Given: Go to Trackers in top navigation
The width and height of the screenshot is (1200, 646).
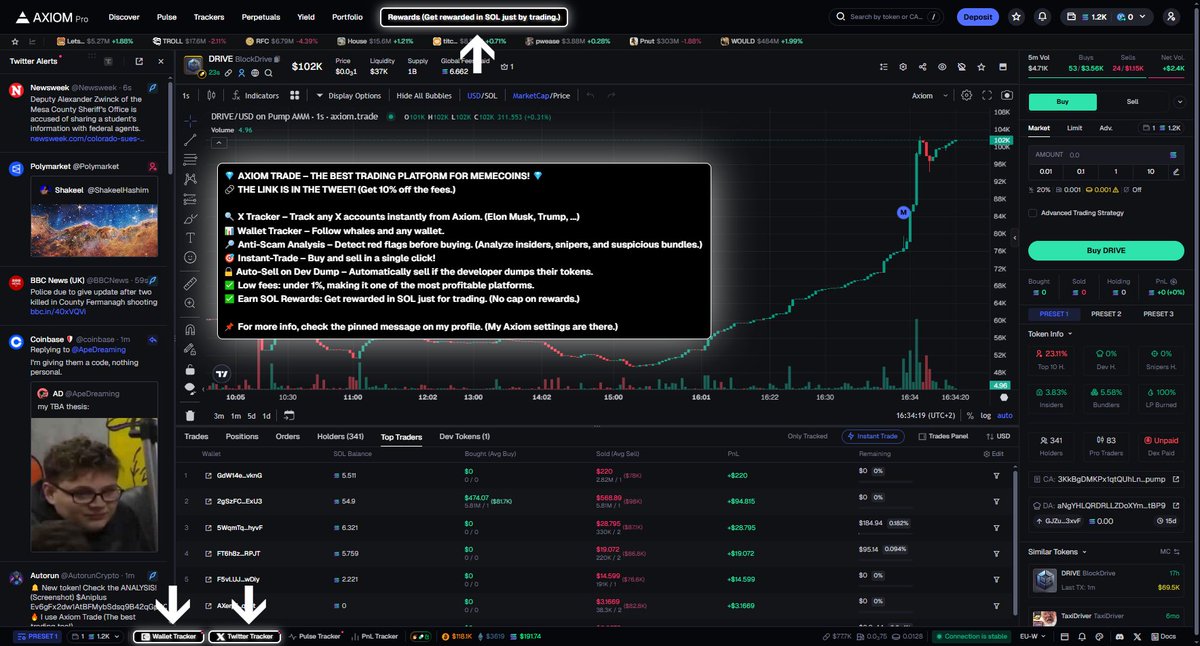Looking at the screenshot, I should point(209,17).
